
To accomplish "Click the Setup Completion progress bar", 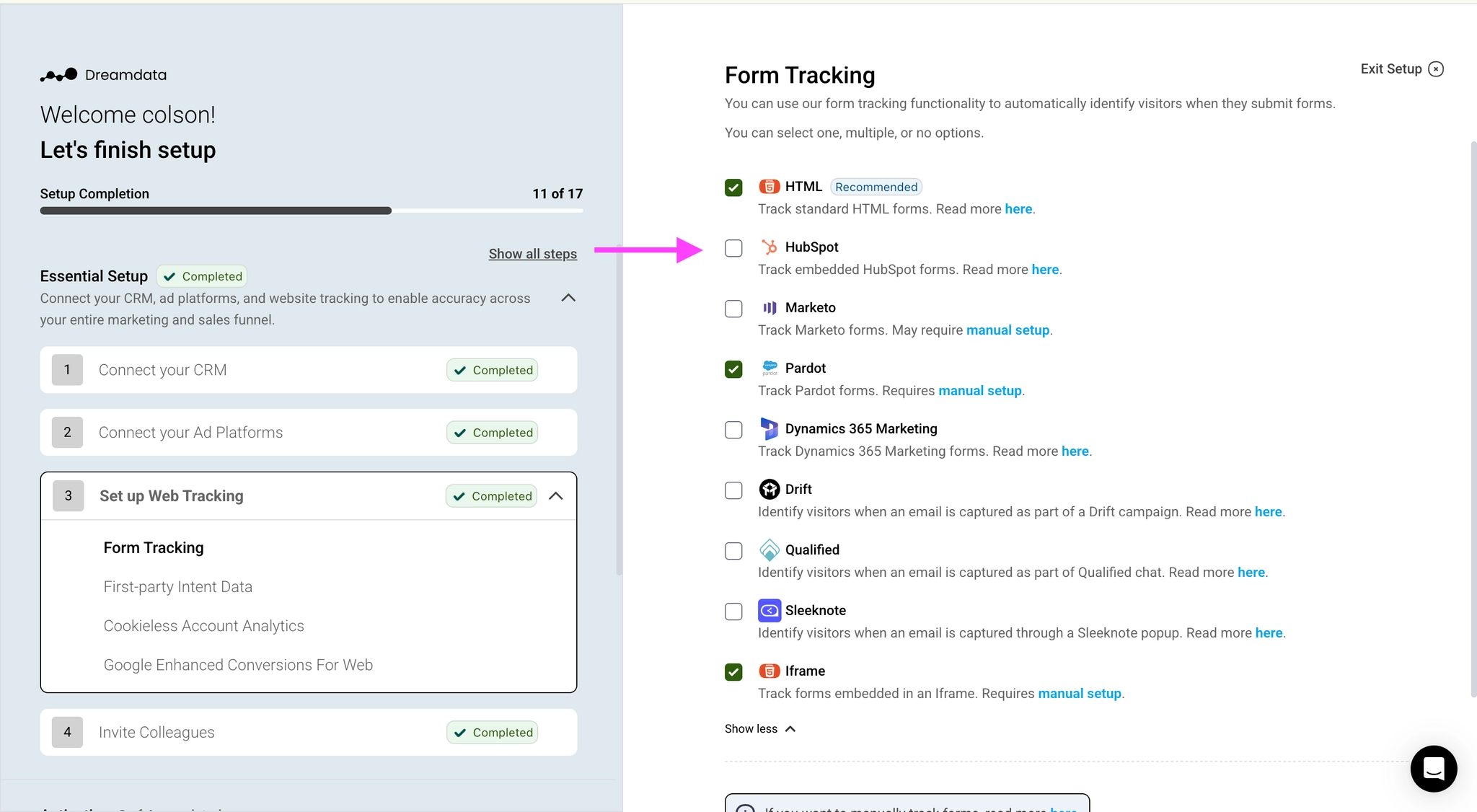I will coord(311,211).
